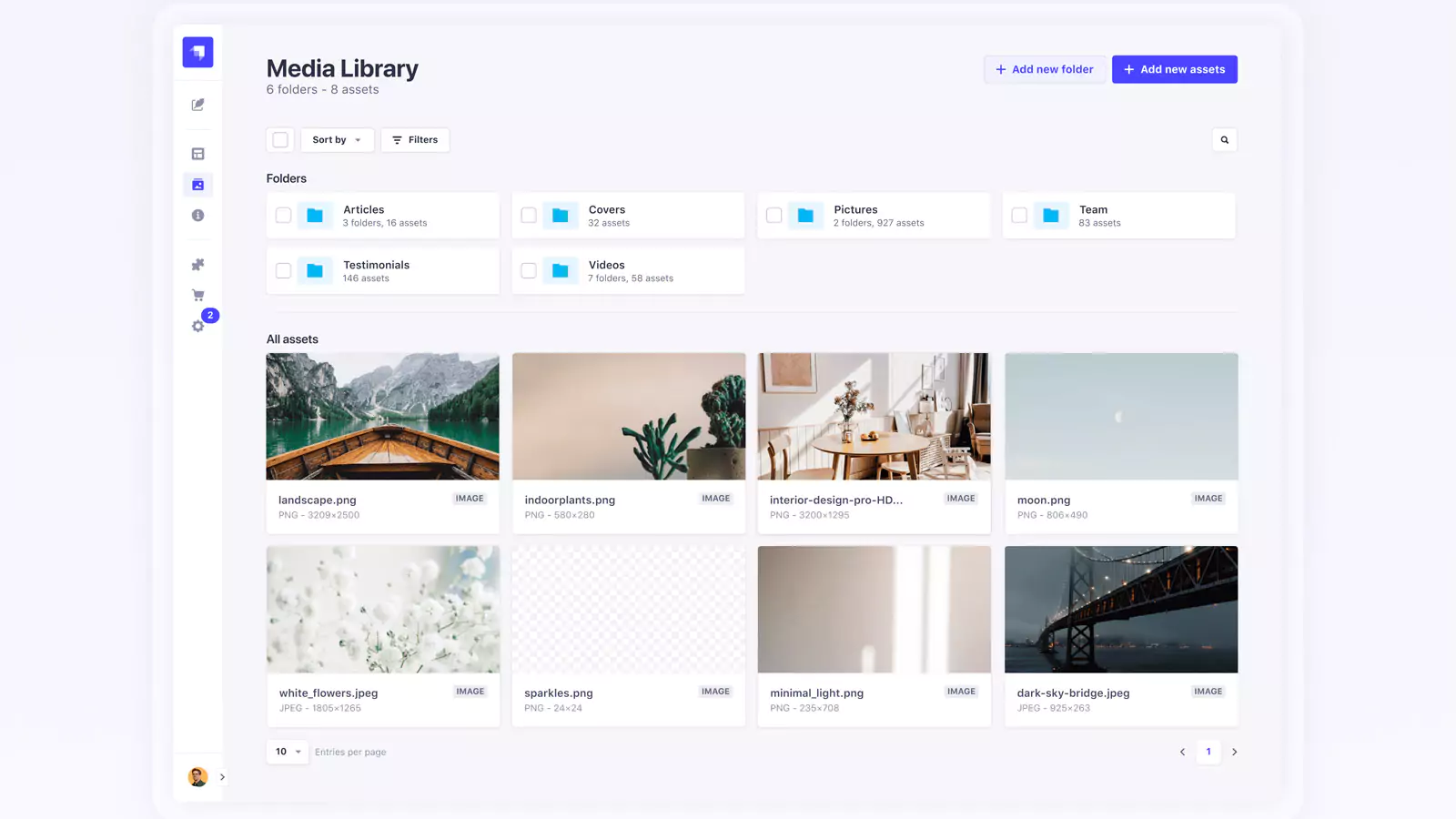Click the Pictures folder icon
Screen dimensions: 1456x819
pos(805,216)
